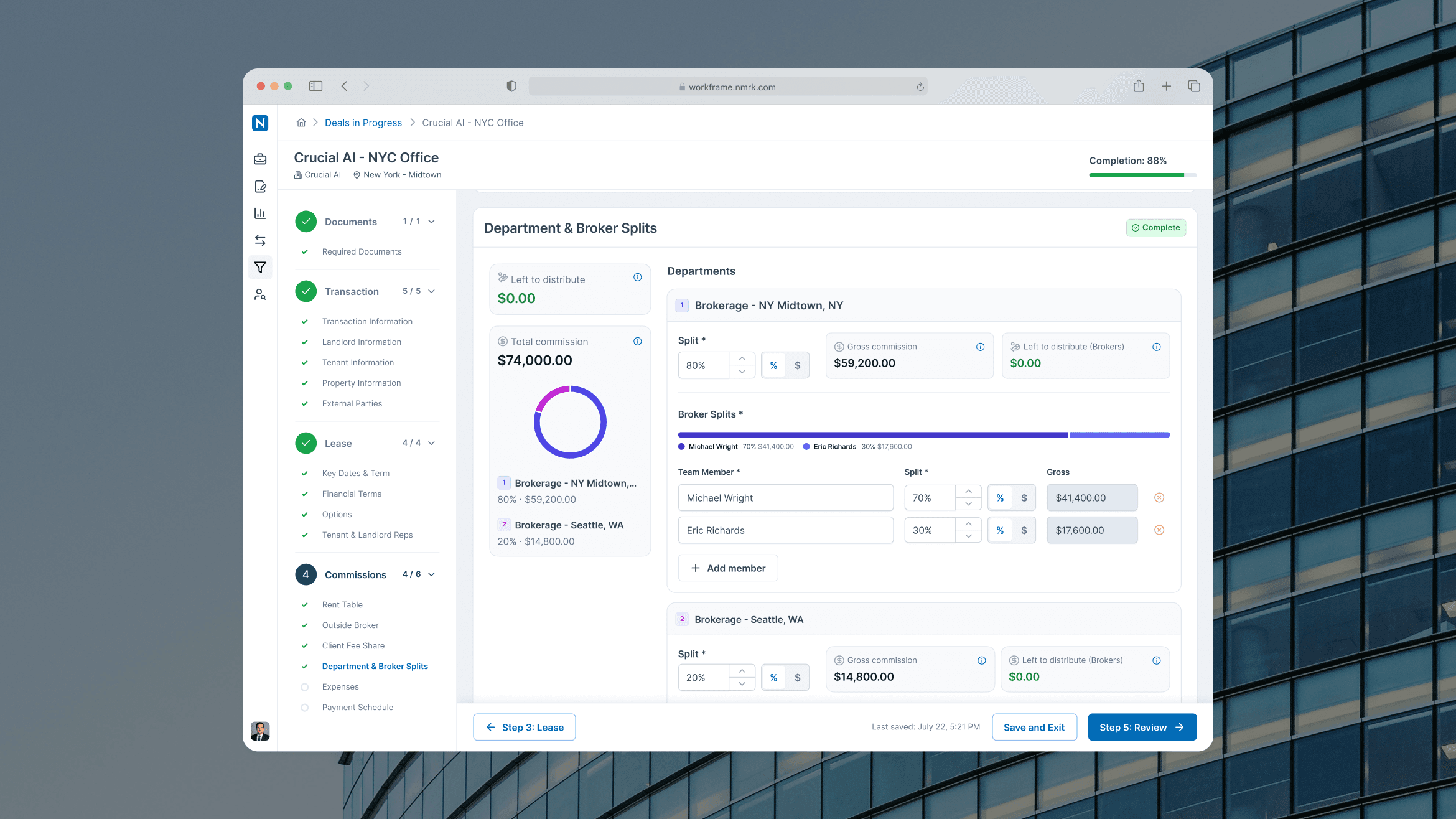The width and height of the screenshot is (1456, 819).
Task: Go forward with browser forward arrow
Action: 366,86
